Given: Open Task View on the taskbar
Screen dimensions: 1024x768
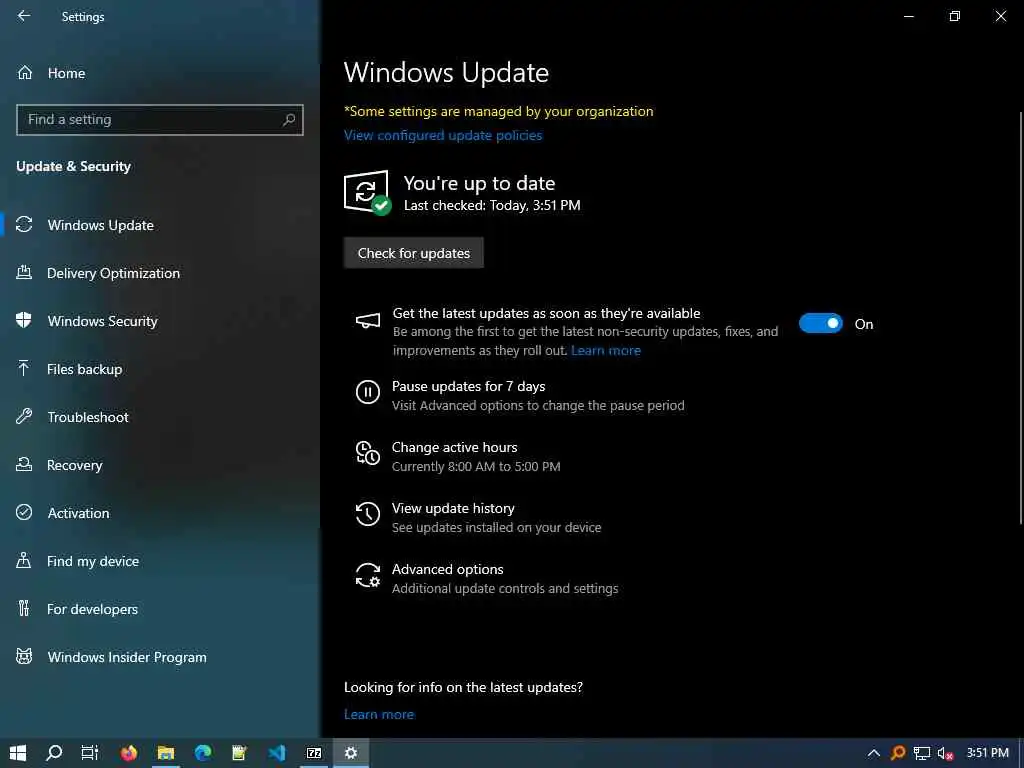Looking at the screenshot, I should point(90,753).
